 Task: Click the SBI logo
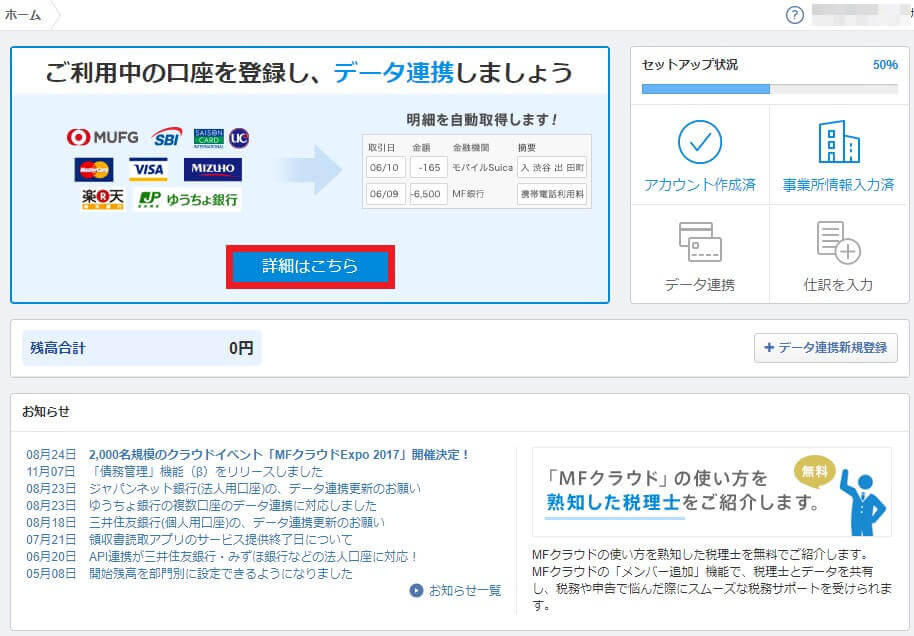(x=167, y=138)
